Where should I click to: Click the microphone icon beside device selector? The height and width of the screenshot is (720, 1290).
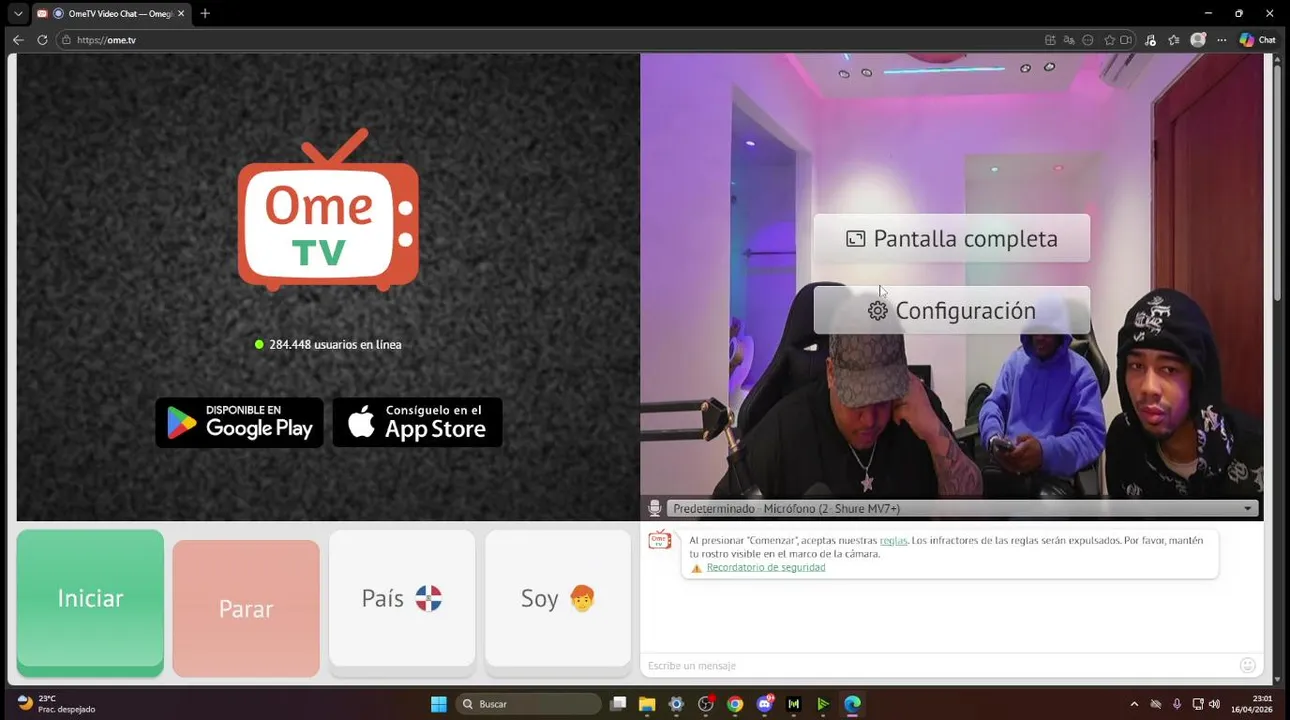tap(655, 508)
